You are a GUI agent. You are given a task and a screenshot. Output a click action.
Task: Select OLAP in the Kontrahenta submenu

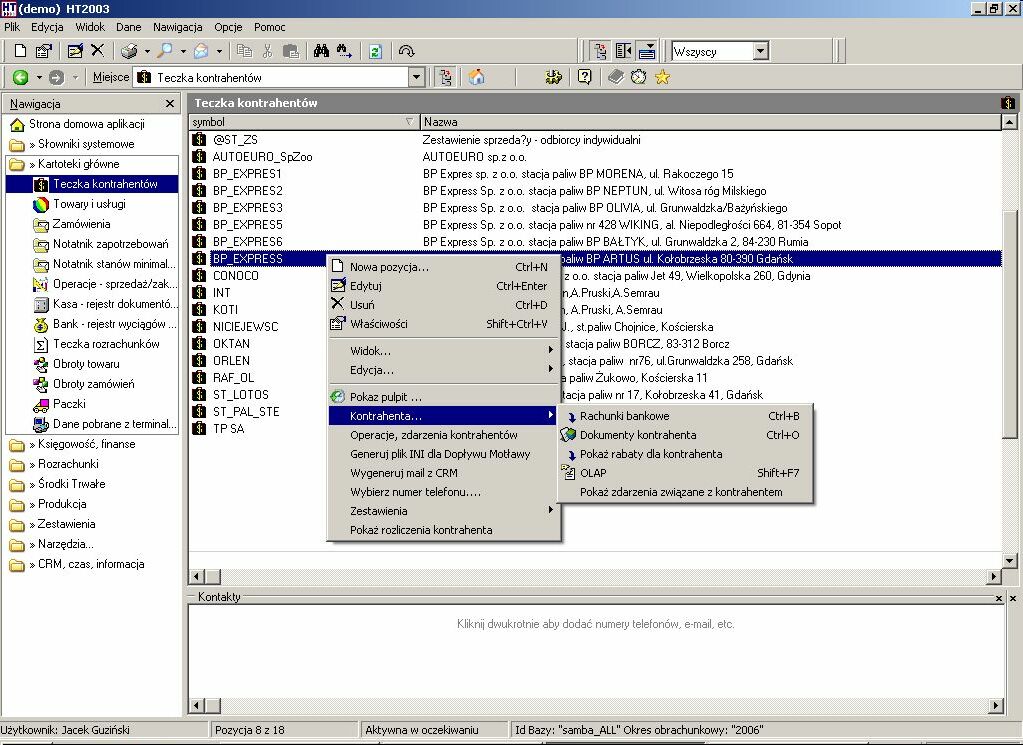coord(685,473)
